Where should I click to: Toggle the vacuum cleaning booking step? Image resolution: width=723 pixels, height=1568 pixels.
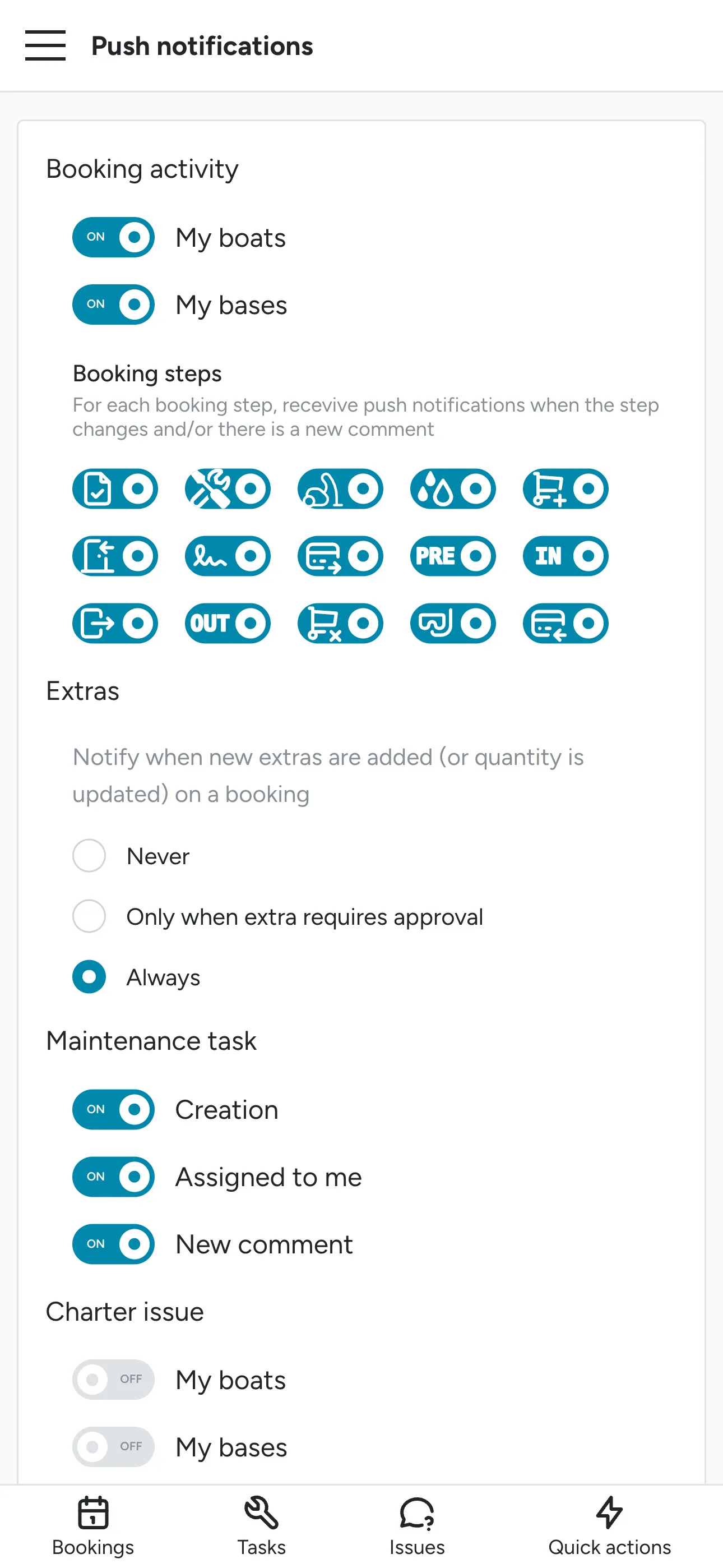pyautogui.click(x=340, y=489)
